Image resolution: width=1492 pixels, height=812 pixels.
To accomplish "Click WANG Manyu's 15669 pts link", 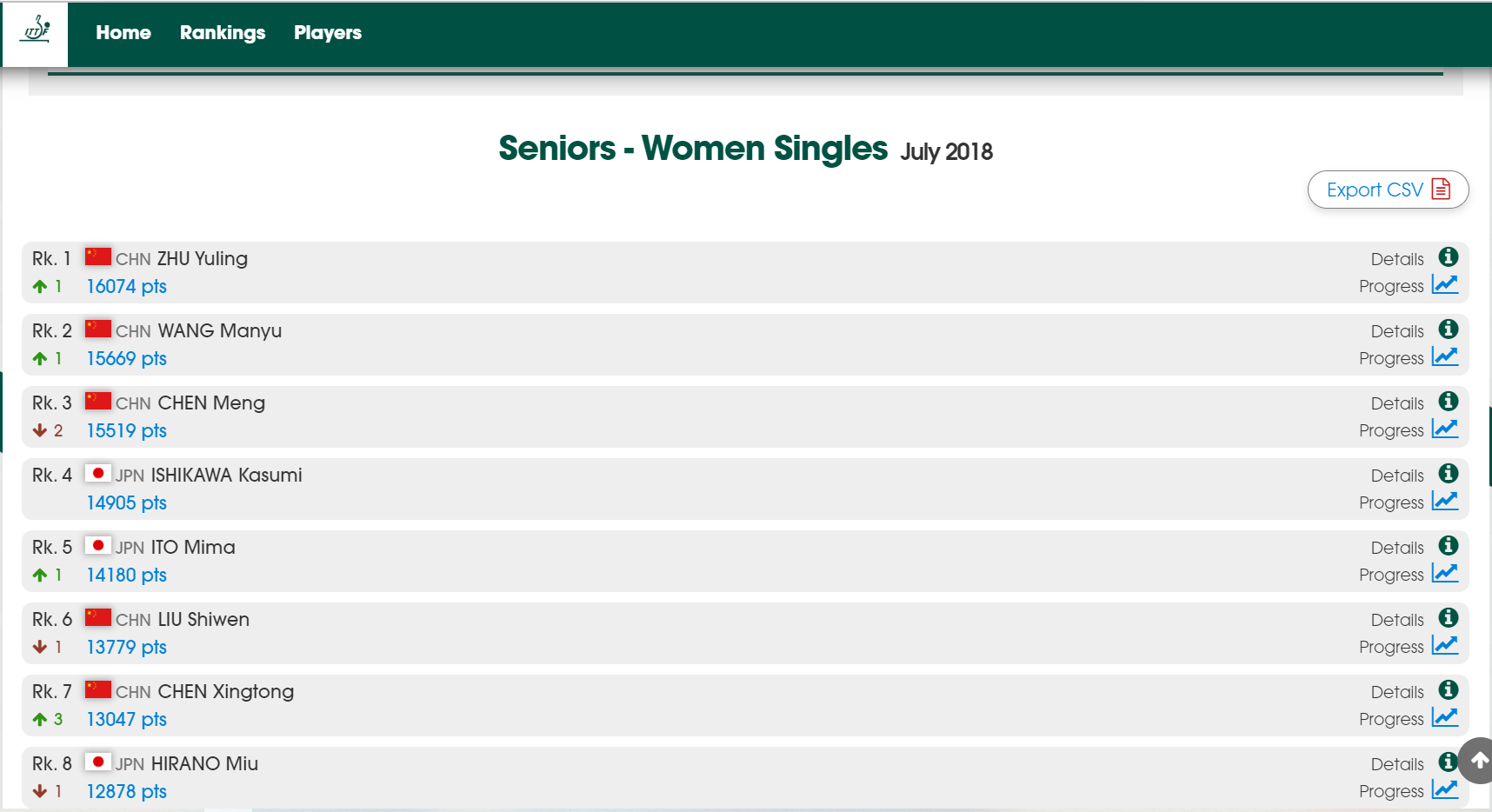I will (126, 358).
